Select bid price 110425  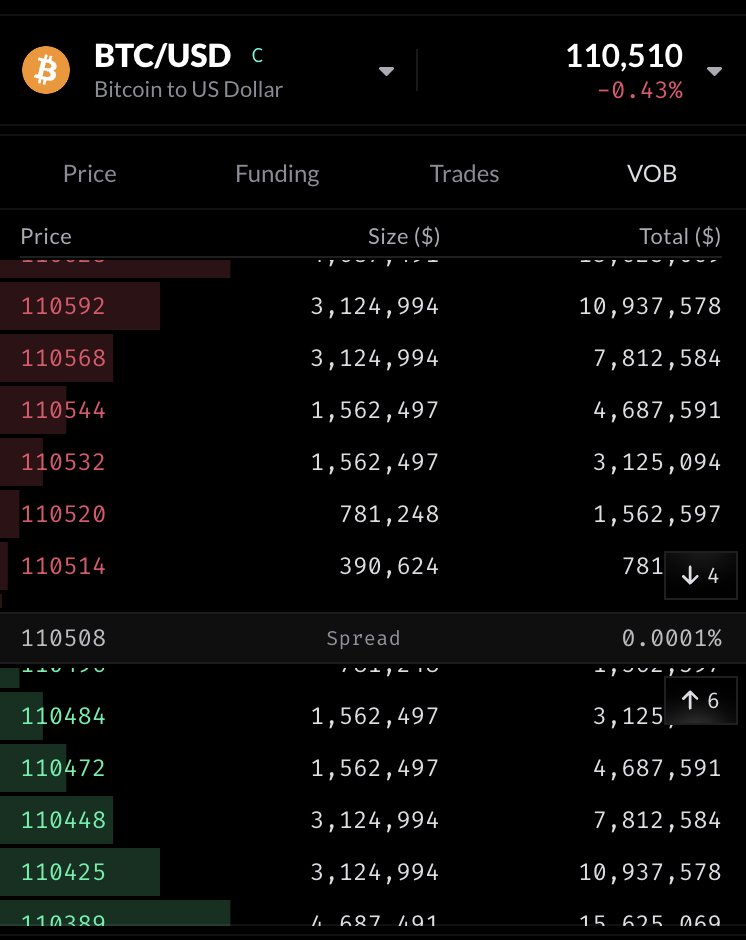[64, 872]
